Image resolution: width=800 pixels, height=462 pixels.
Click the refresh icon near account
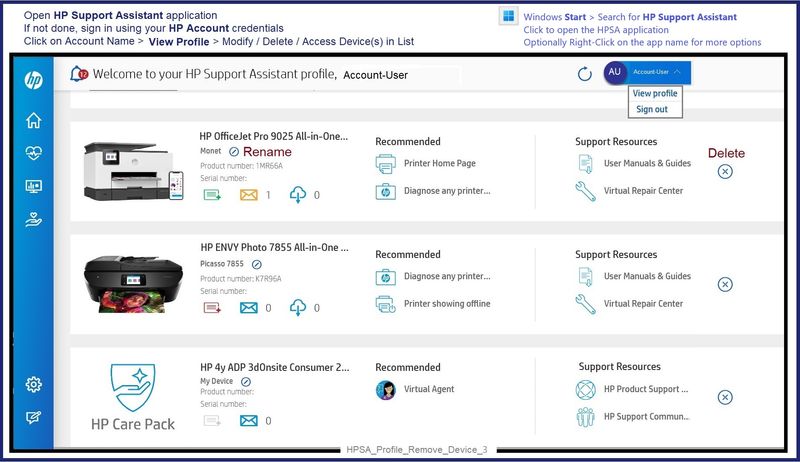[585, 74]
